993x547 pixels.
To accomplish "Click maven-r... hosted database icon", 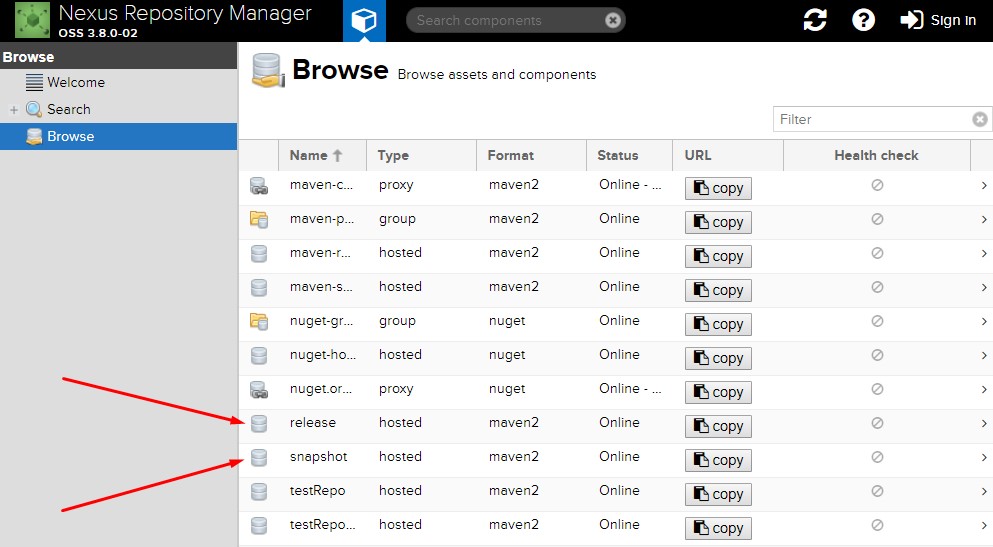I will coord(258,253).
